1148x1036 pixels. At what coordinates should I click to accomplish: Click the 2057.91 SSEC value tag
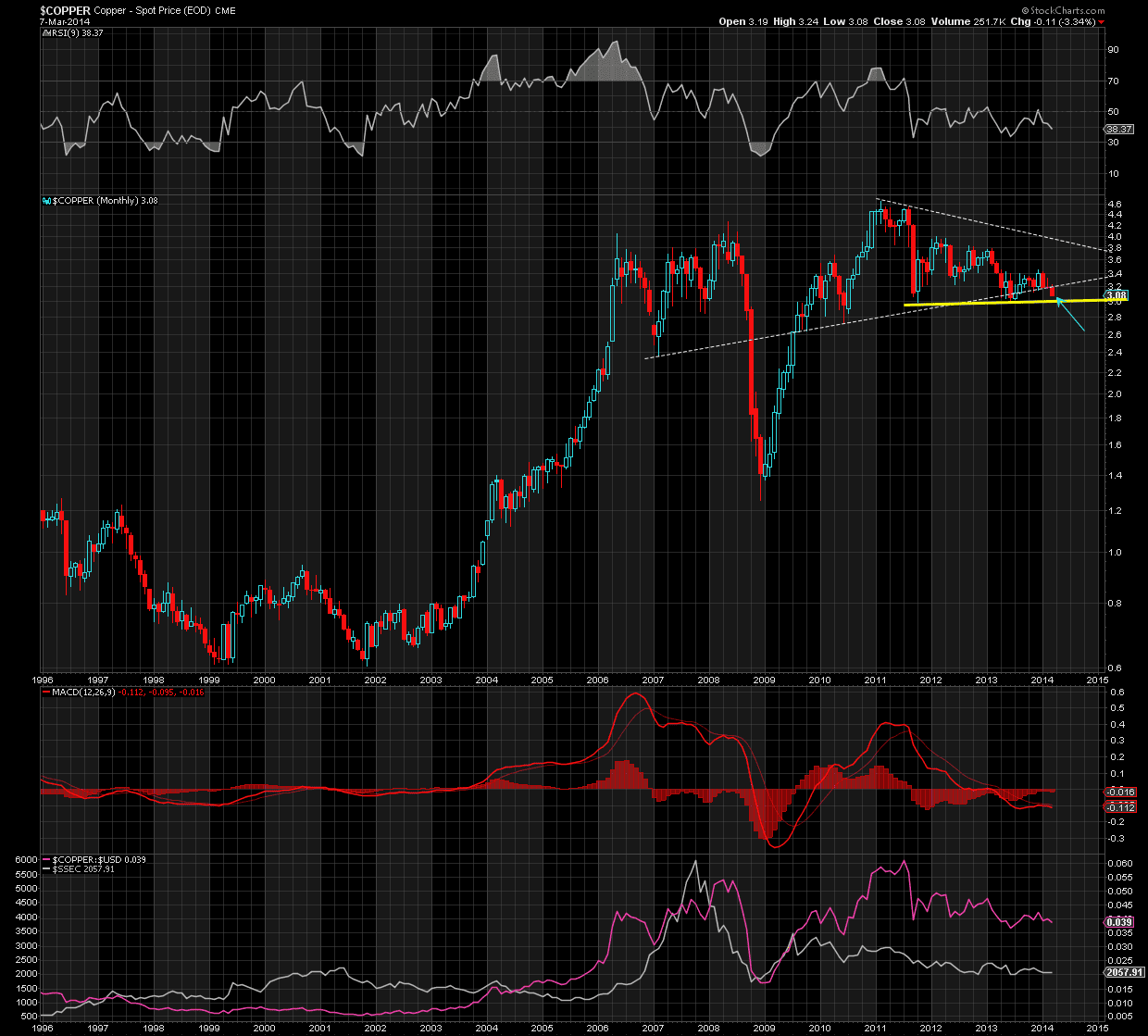pyautogui.click(x=1124, y=973)
